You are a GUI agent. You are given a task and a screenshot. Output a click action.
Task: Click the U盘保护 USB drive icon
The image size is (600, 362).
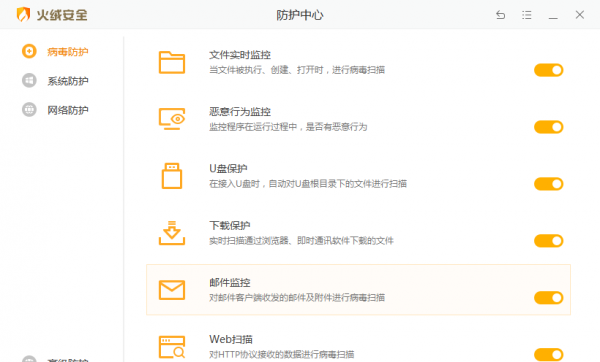pos(172,176)
